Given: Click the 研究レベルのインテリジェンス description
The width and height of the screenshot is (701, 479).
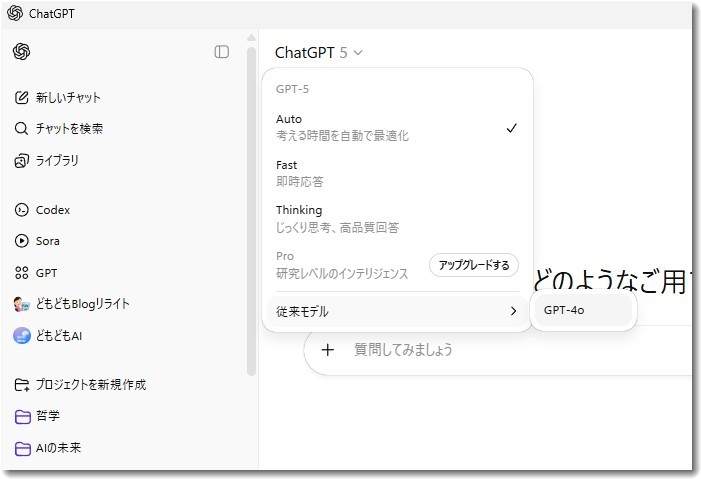Looking at the screenshot, I should pyautogui.click(x=342, y=273).
